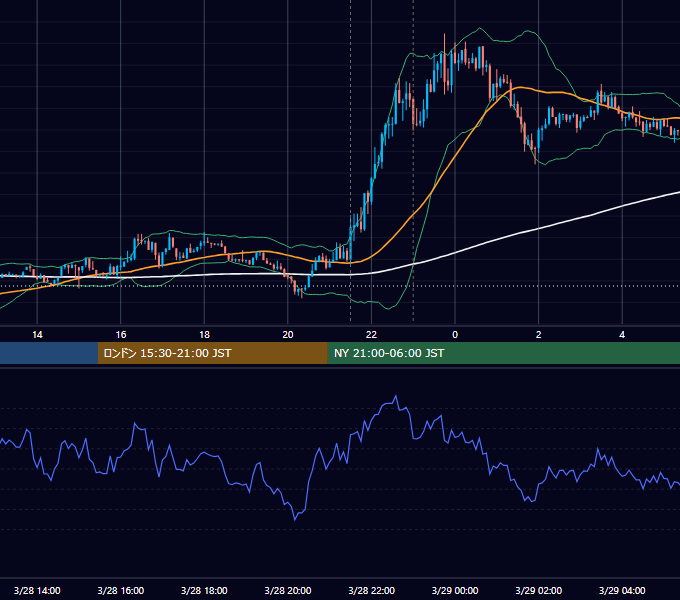
Task: Click the 3/28 14:00 date label
Action: click(37, 590)
